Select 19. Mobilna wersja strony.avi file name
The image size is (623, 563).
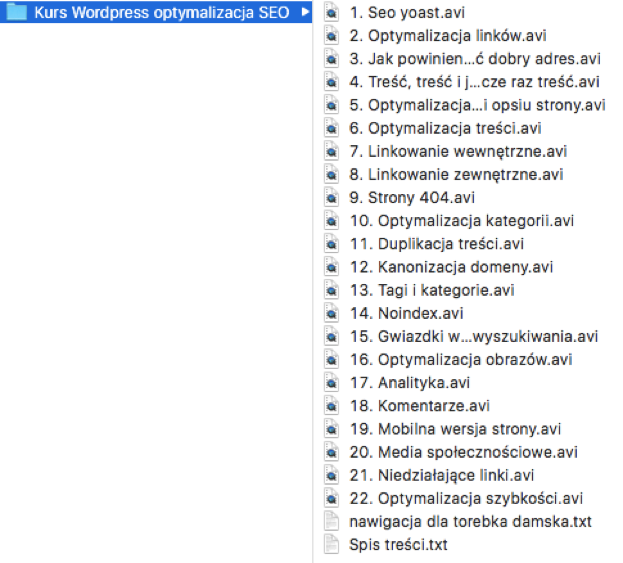pyautogui.click(x=455, y=429)
